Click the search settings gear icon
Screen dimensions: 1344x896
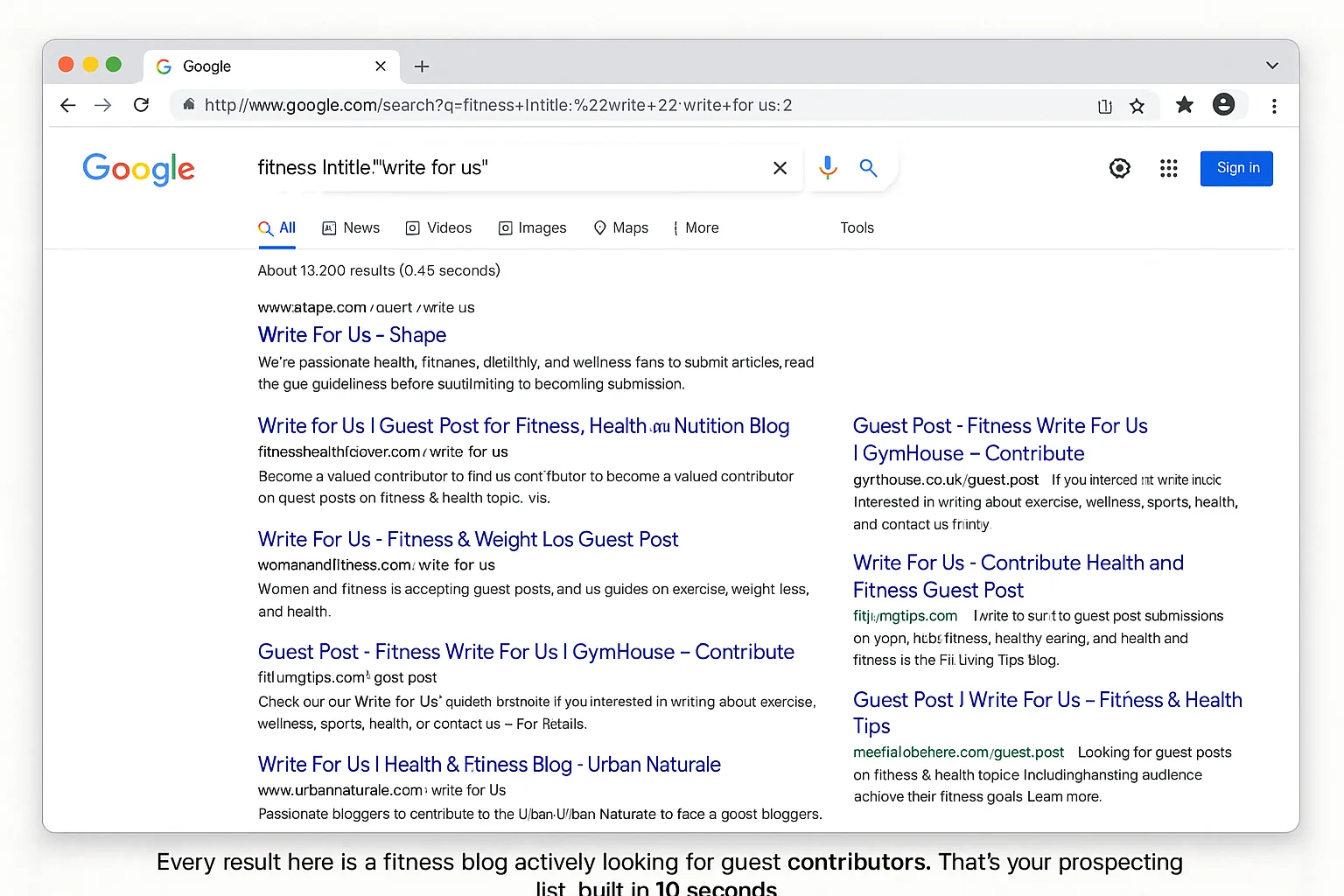click(x=1120, y=168)
